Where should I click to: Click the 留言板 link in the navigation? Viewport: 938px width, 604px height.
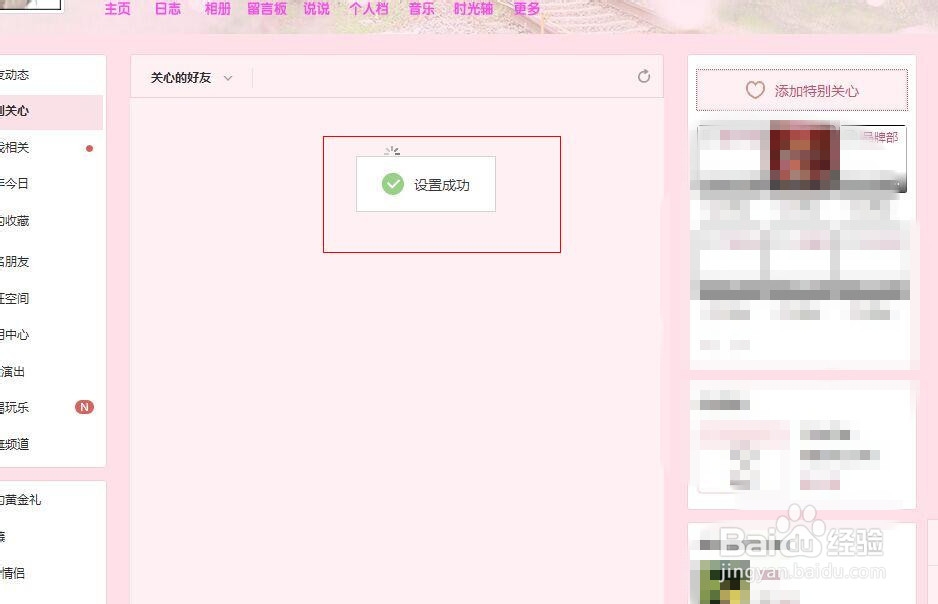pyautogui.click(x=265, y=8)
